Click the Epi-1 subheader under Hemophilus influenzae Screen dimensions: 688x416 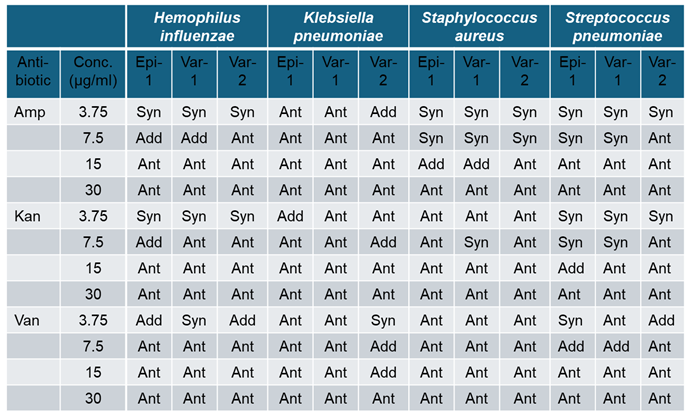coord(149,73)
